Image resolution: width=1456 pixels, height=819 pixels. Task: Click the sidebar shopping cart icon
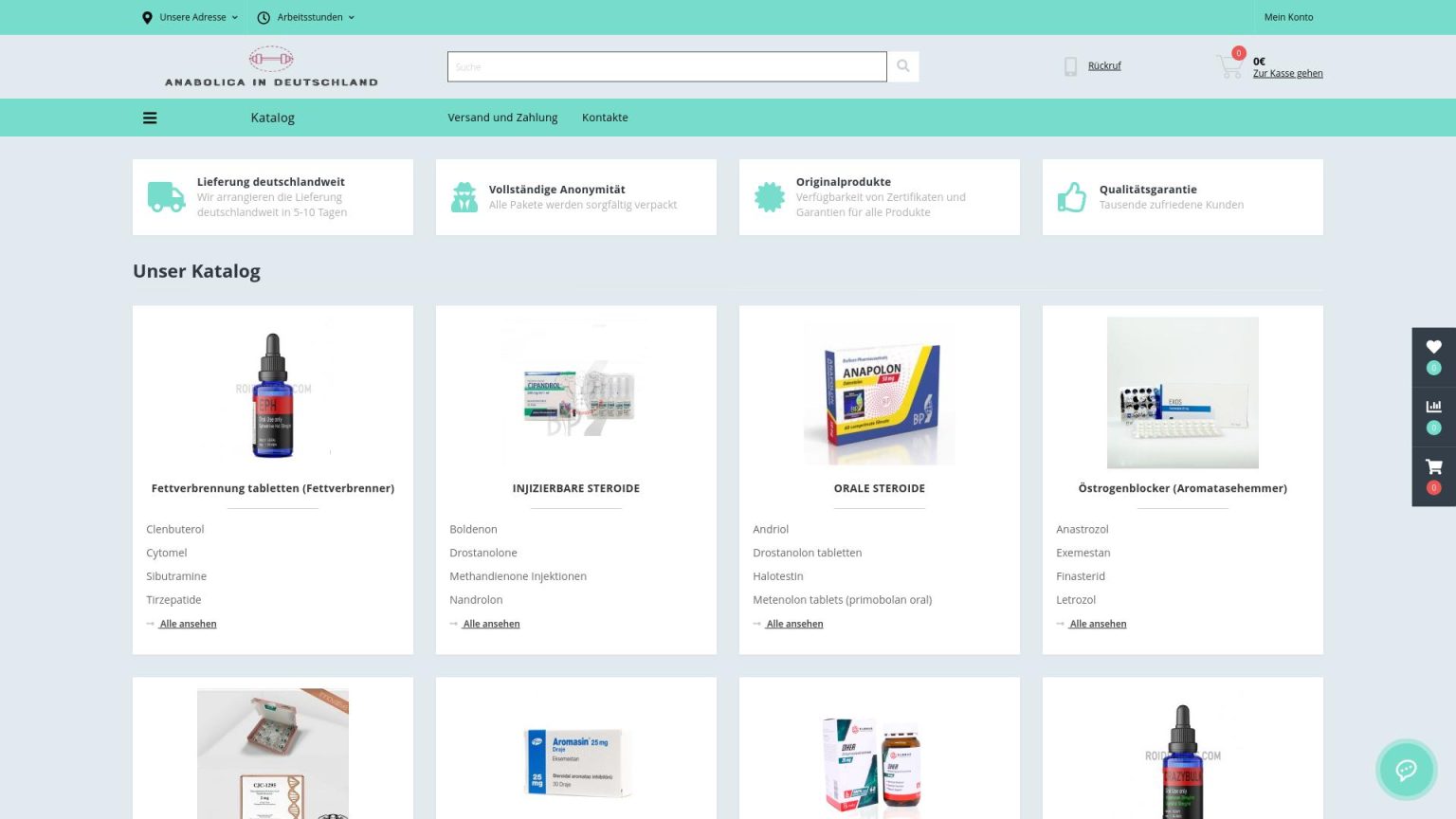pos(1433,466)
